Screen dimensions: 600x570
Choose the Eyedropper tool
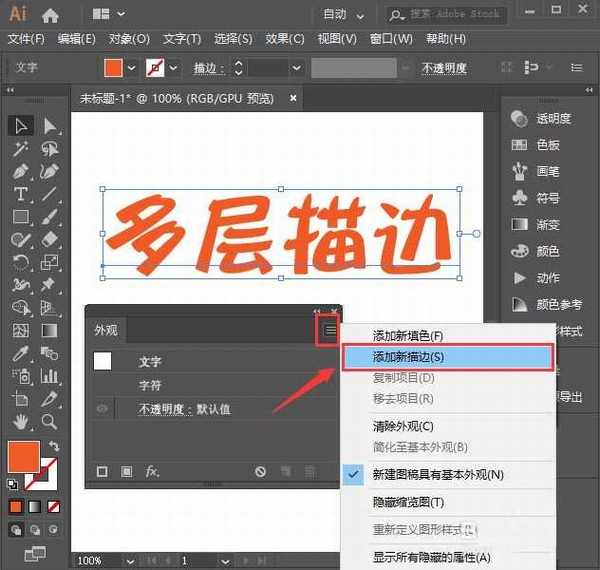click(20, 354)
